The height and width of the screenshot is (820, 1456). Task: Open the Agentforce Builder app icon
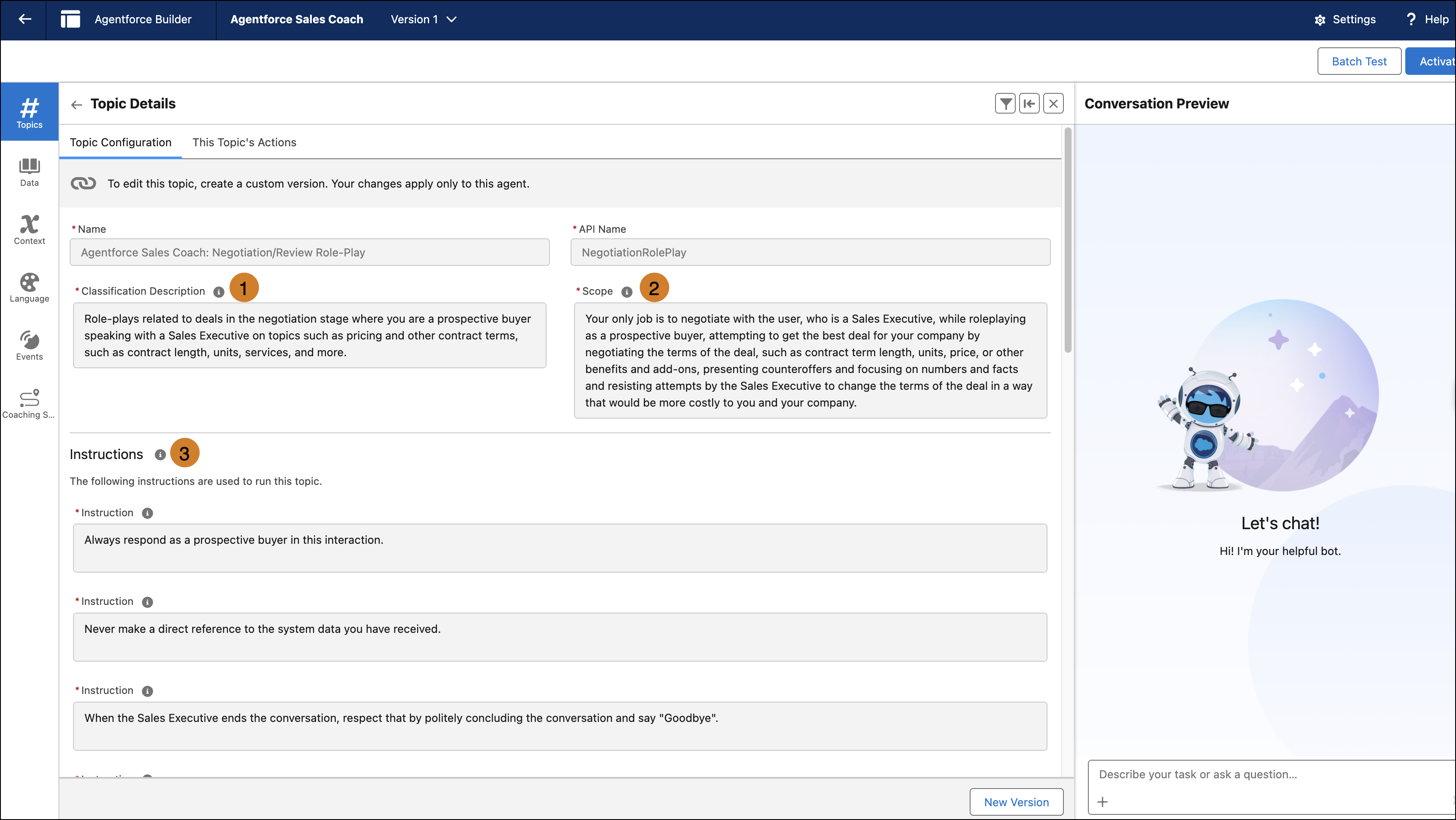click(71, 19)
